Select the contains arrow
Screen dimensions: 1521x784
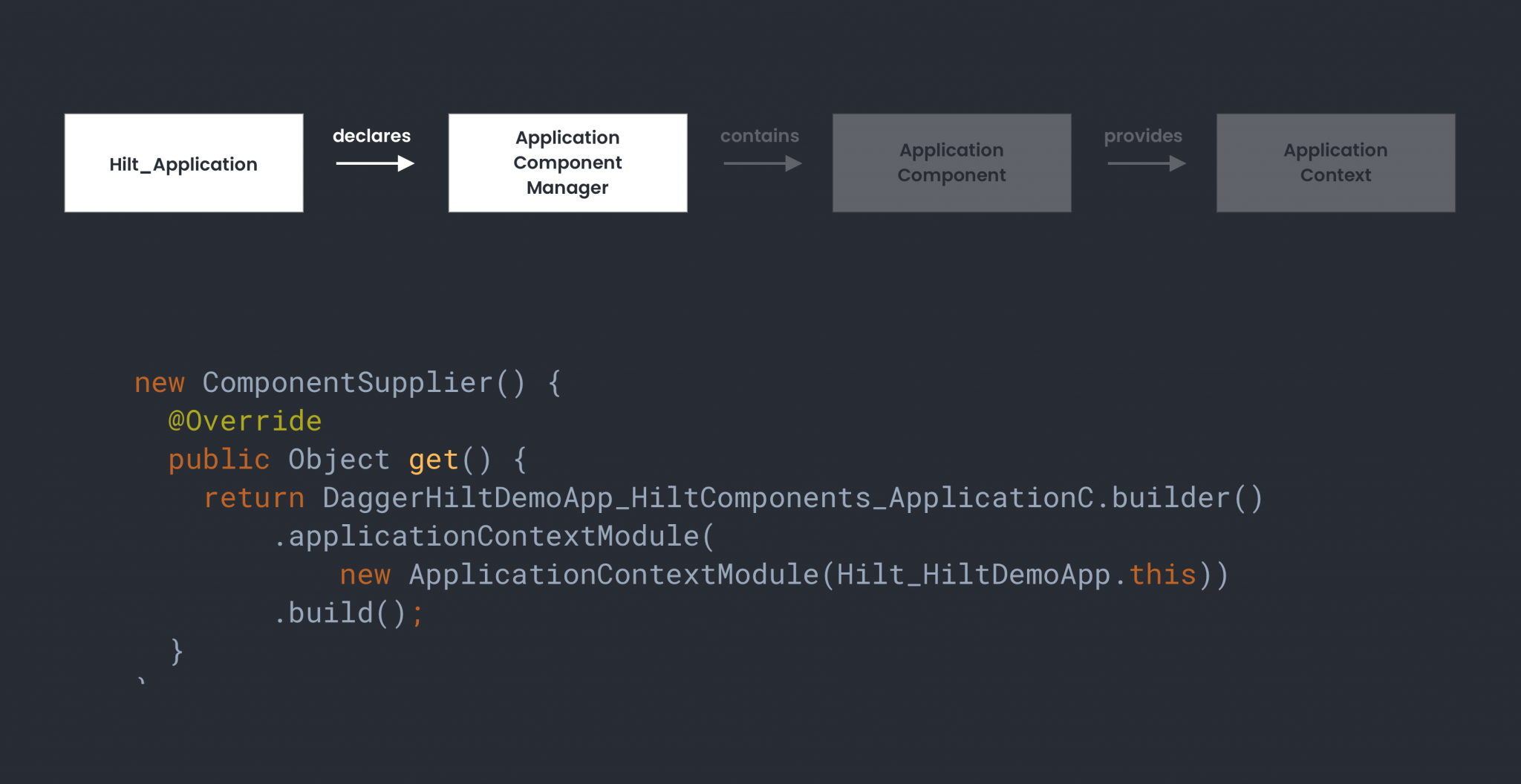pos(760,164)
